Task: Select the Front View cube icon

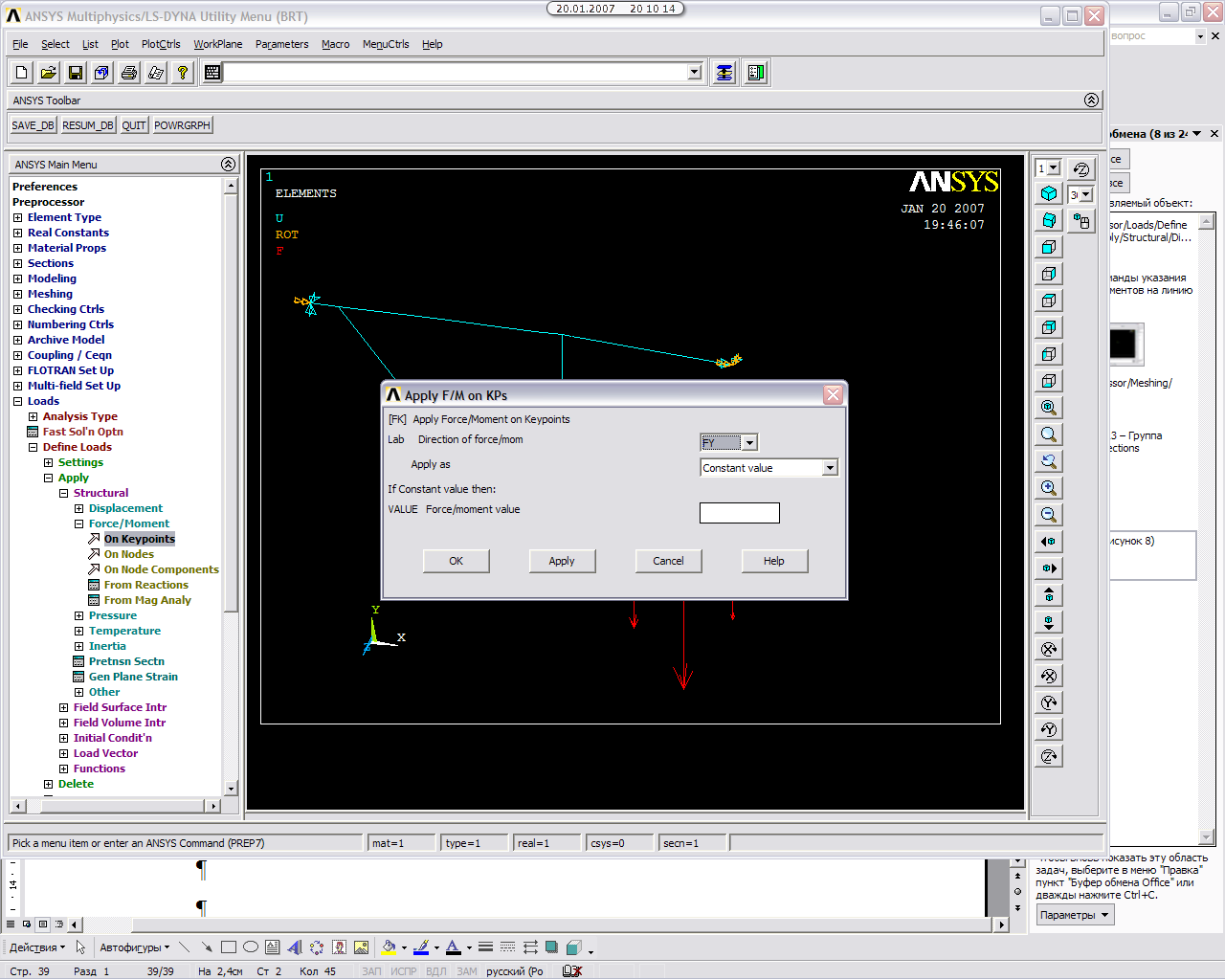Action: (1049, 247)
